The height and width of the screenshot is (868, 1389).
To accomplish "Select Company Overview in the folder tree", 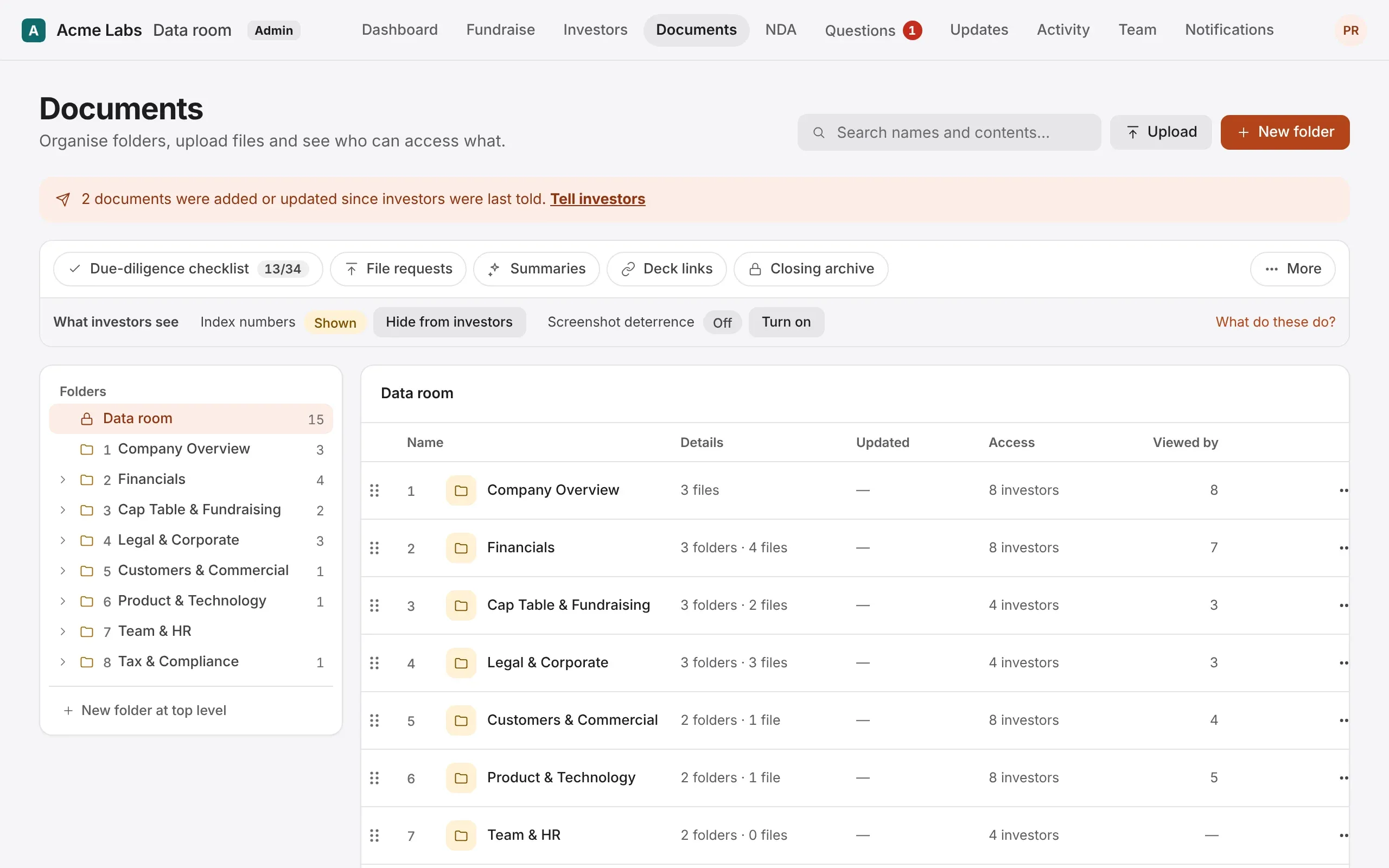I will [x=190, y=449].
